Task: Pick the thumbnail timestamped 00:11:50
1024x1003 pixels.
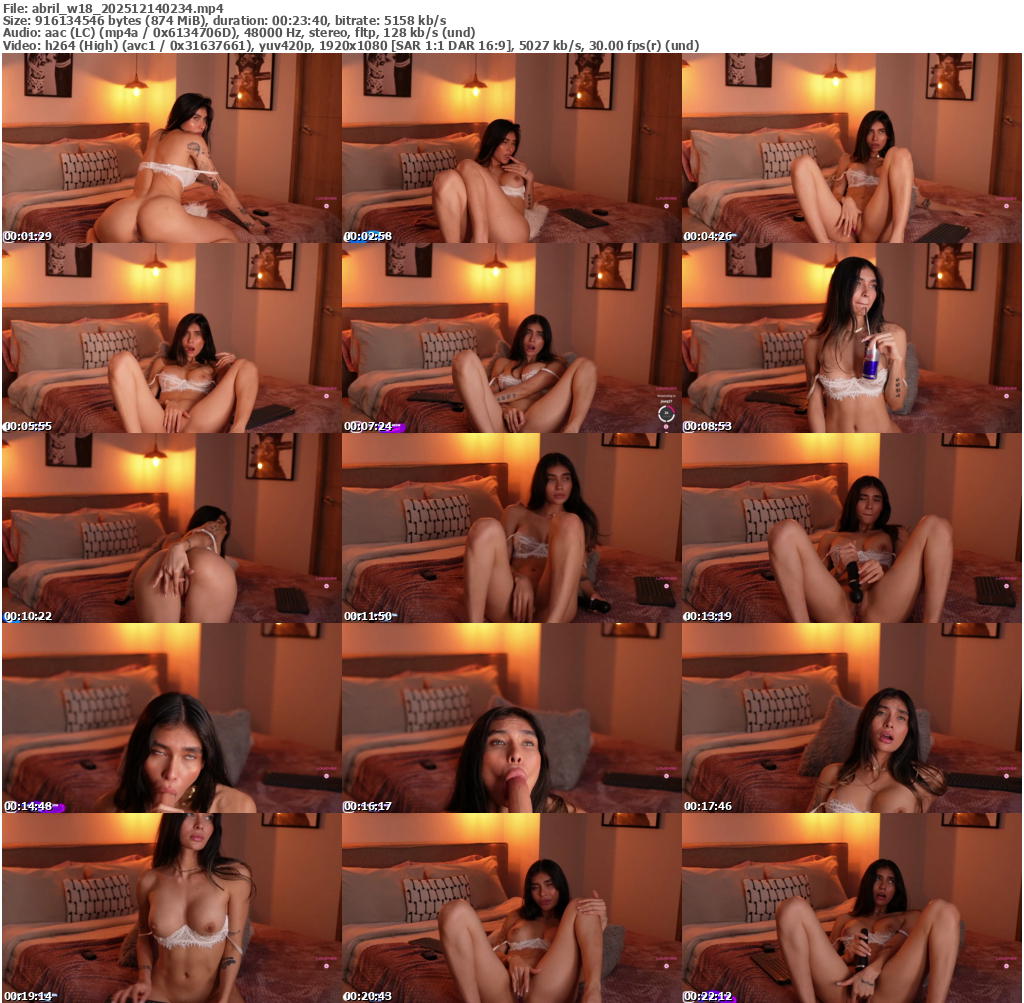Action: click(x=511, y=528)
